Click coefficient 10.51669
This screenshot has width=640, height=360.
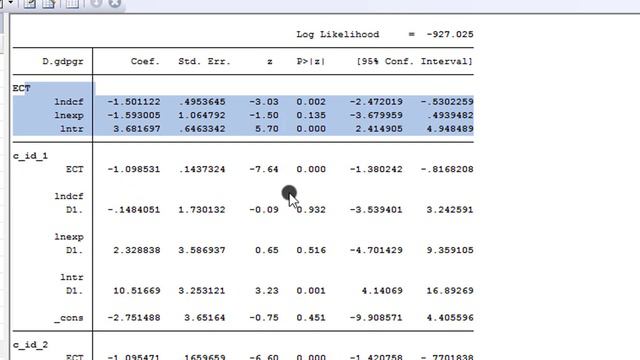136,291
